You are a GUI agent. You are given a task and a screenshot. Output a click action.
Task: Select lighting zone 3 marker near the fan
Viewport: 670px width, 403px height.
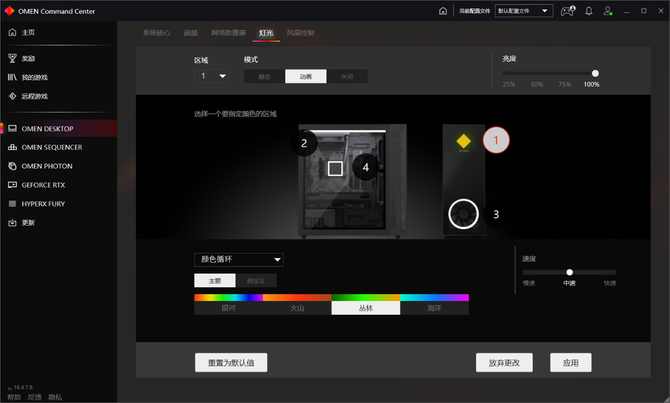point(495,214)
